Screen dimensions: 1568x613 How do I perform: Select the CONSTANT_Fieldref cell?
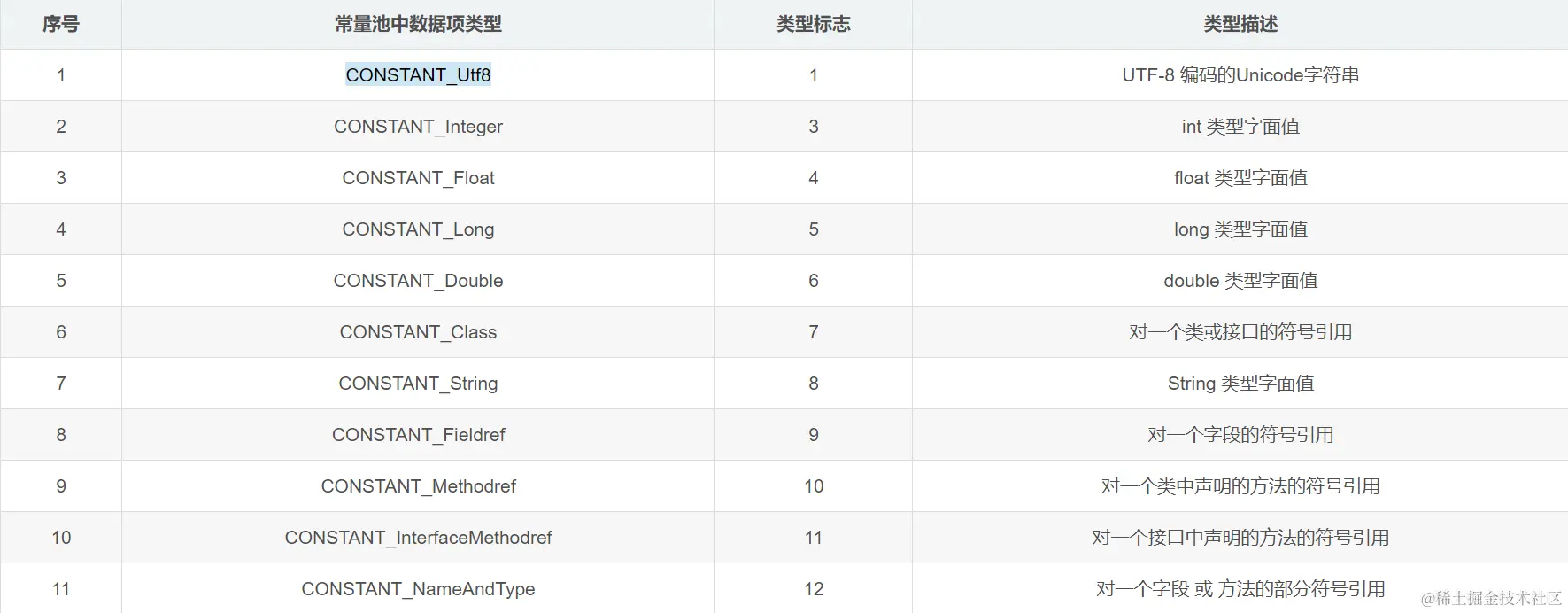[x=418, y=435]
